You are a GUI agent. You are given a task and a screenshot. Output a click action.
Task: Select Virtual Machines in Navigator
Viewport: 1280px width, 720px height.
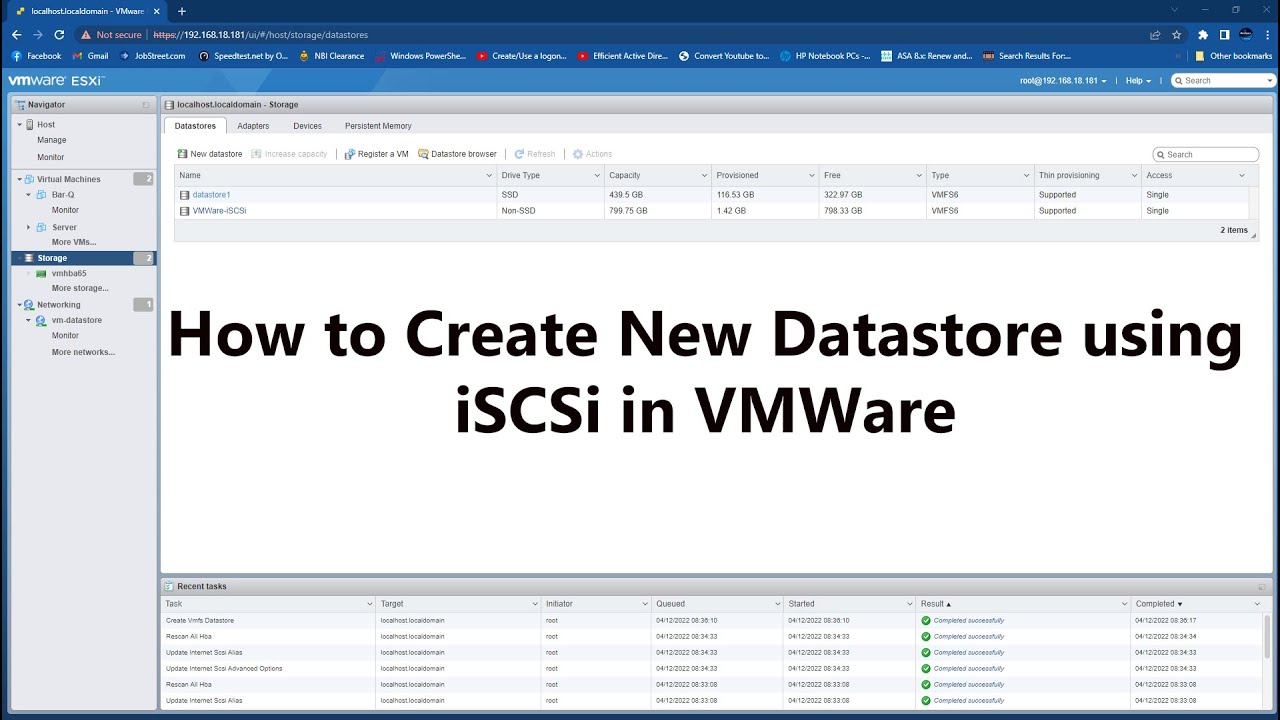[x=68, y=179]
